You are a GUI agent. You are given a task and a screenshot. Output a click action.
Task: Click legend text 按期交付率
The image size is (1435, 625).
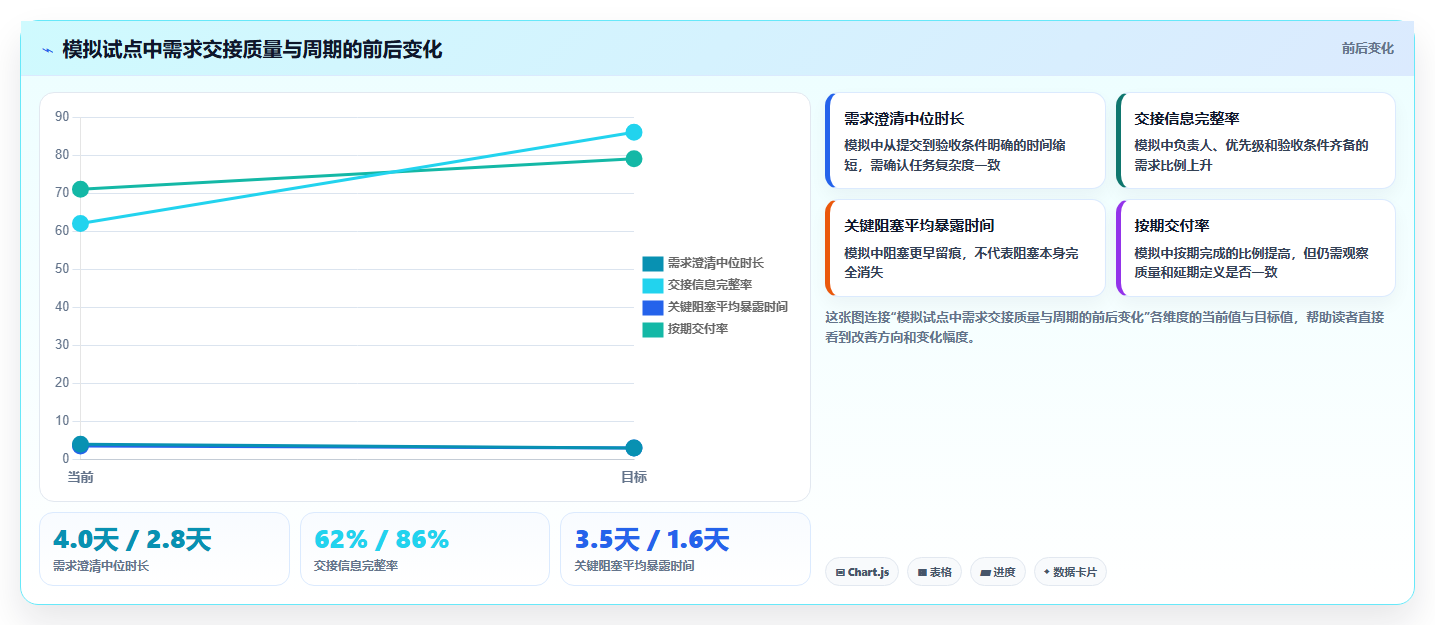tap(698, 329)
